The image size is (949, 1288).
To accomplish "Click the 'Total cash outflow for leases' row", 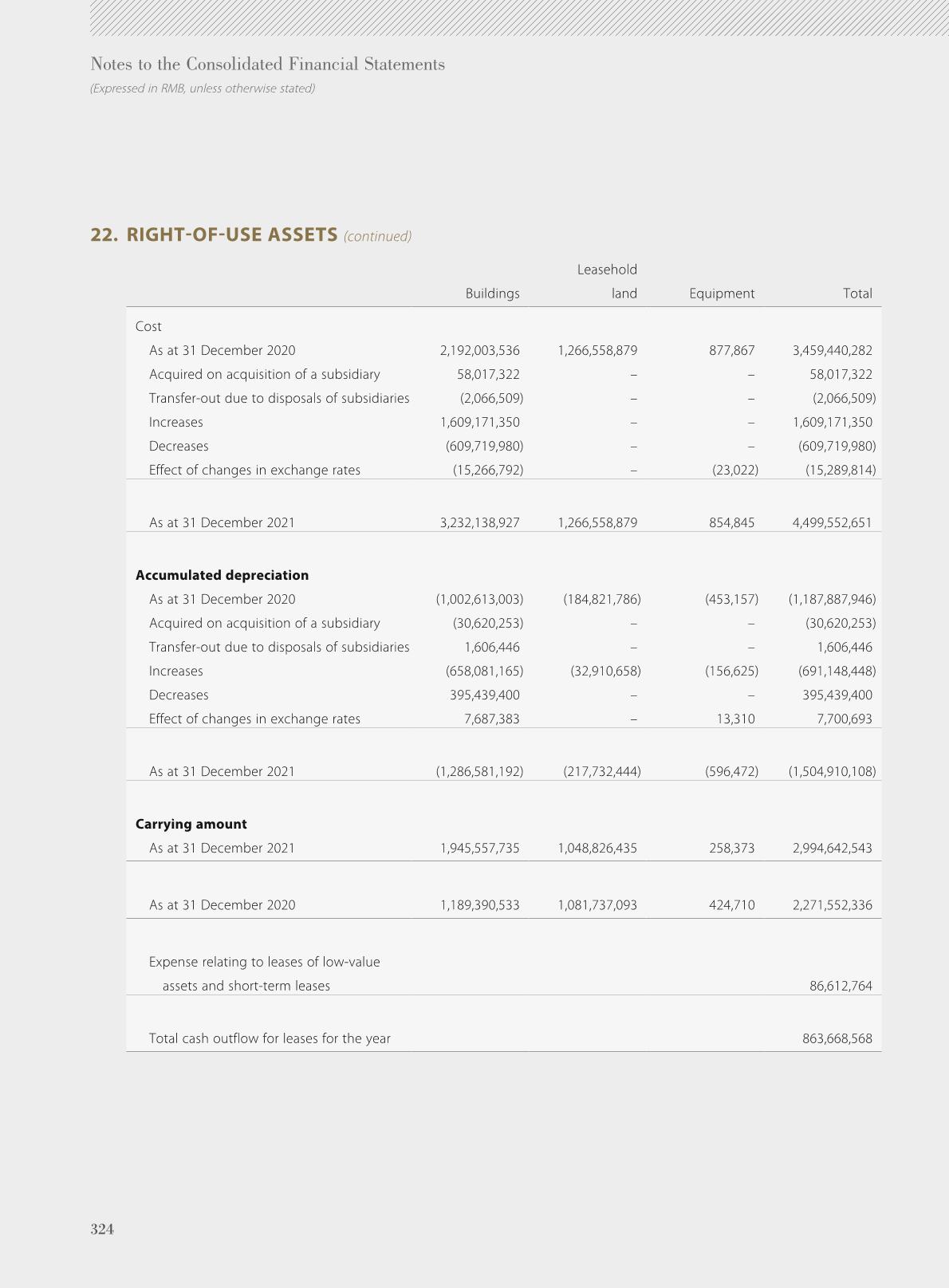I will coord(503,1038).
